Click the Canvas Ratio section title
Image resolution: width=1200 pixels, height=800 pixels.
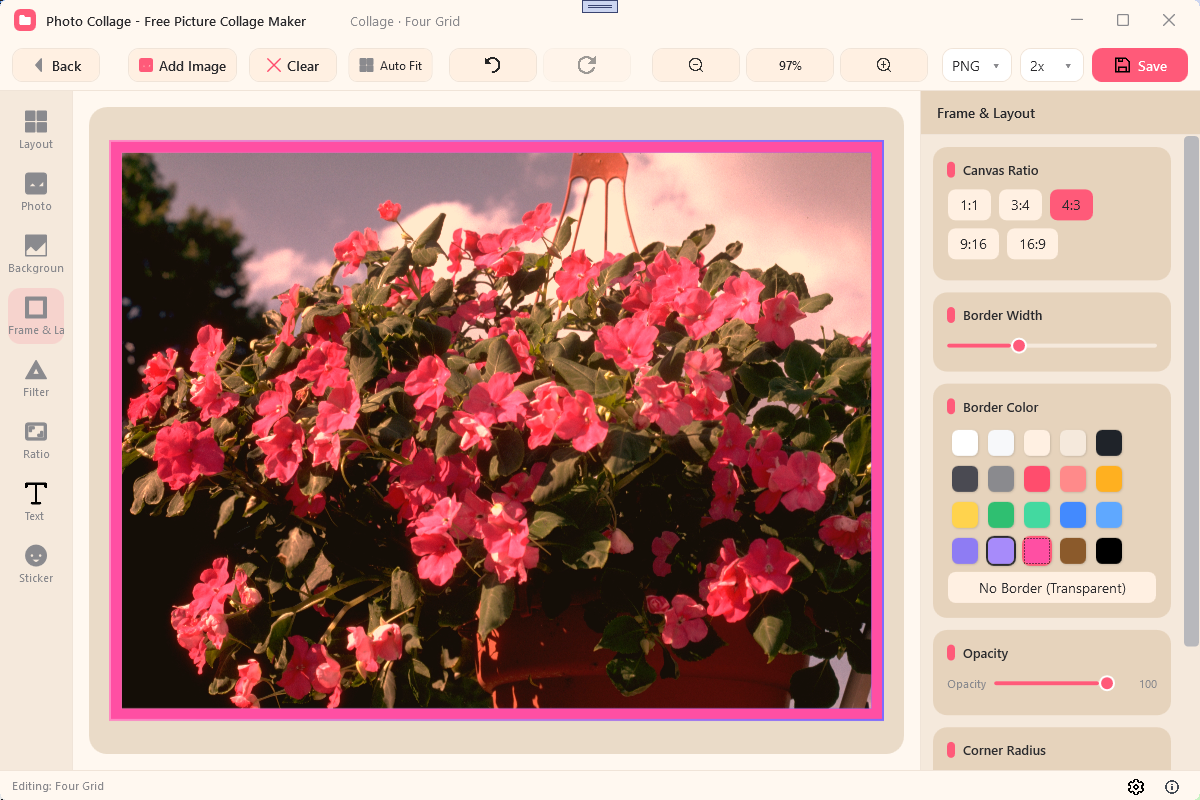(1000, 170)
